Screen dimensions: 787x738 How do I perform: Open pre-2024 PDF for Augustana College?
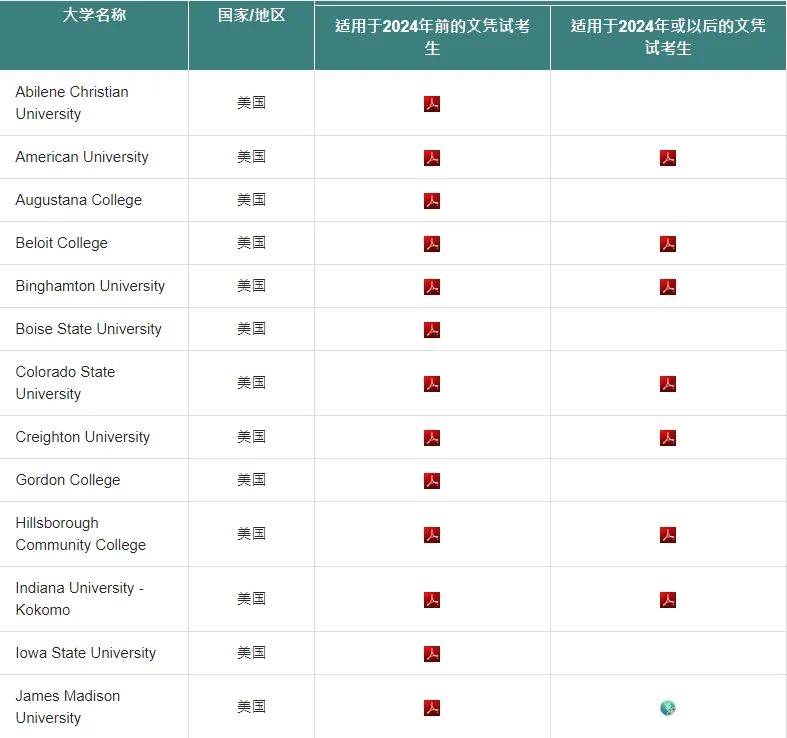click(432, 201)
